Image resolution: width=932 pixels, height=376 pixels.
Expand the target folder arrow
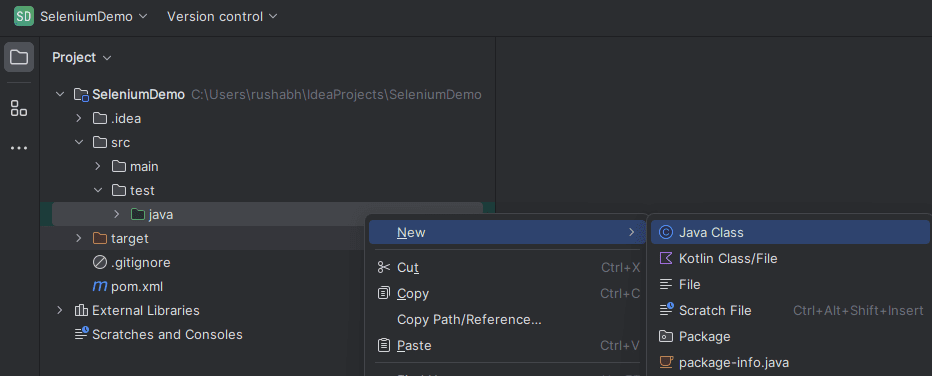pyautogui.click(x=79, y=238)
